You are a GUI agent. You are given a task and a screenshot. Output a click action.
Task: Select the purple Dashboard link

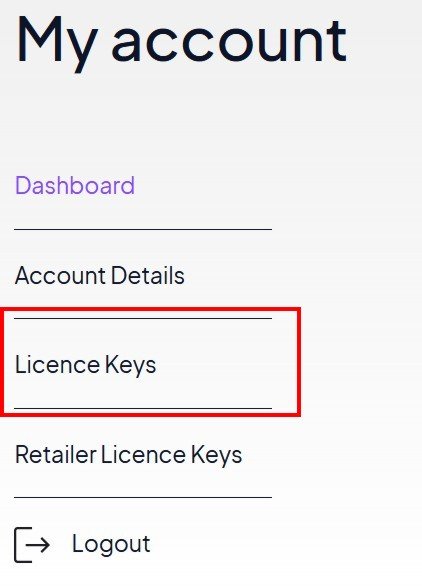click(x=75, y=185)
